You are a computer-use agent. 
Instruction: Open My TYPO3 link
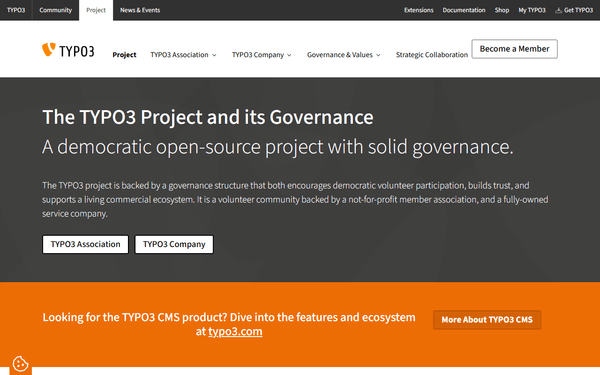click(x=532, y=10)
